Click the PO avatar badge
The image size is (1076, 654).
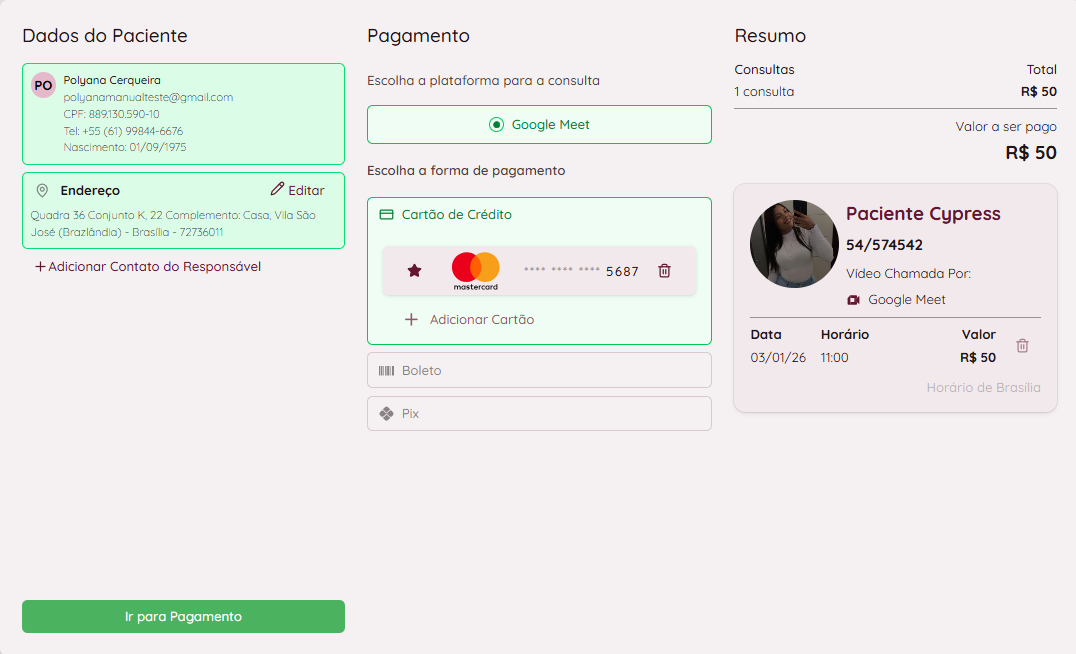[x=43, y=85]
